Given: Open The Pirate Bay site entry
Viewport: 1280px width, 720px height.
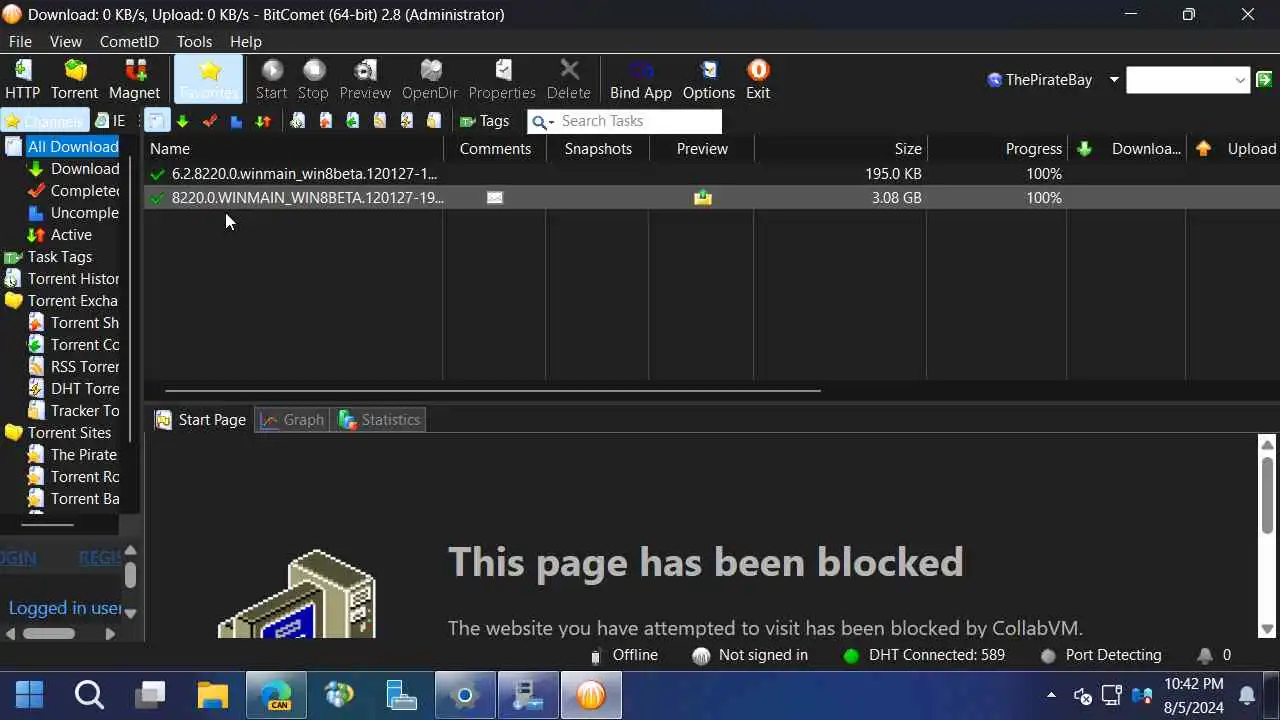Looking at the screenshot, I should [x=73, y=455].
